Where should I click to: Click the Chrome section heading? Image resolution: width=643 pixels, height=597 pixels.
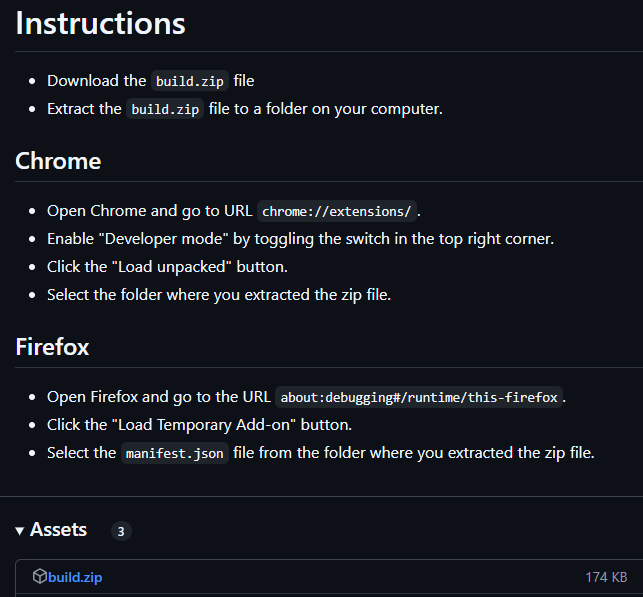pos(58,161)
